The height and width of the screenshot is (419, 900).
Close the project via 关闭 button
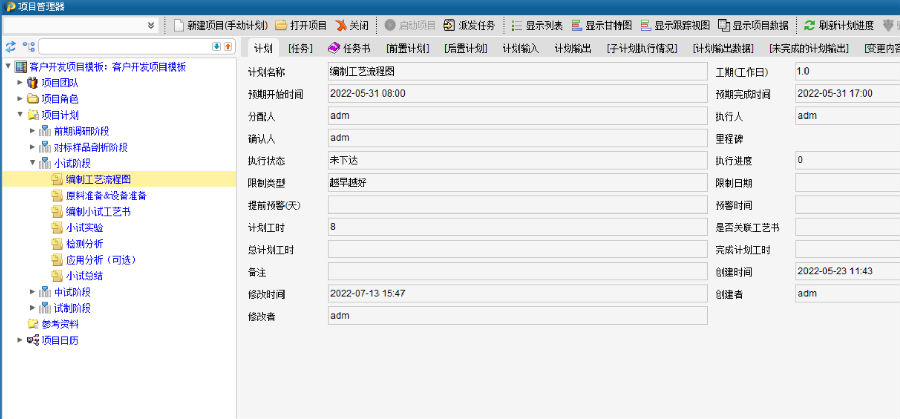[352, 25]
